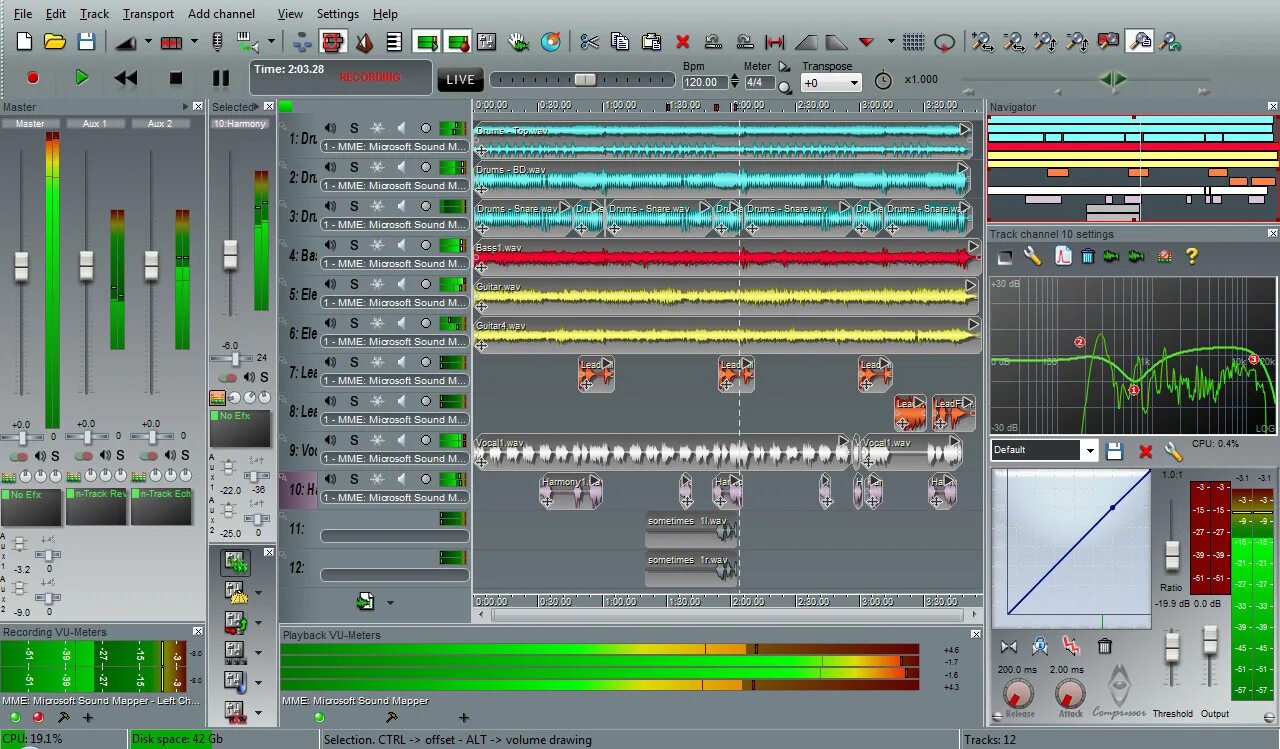Delete the compressor point with the trash icon
Screen dimensions: 1280x749
(x=1105, y=647)
